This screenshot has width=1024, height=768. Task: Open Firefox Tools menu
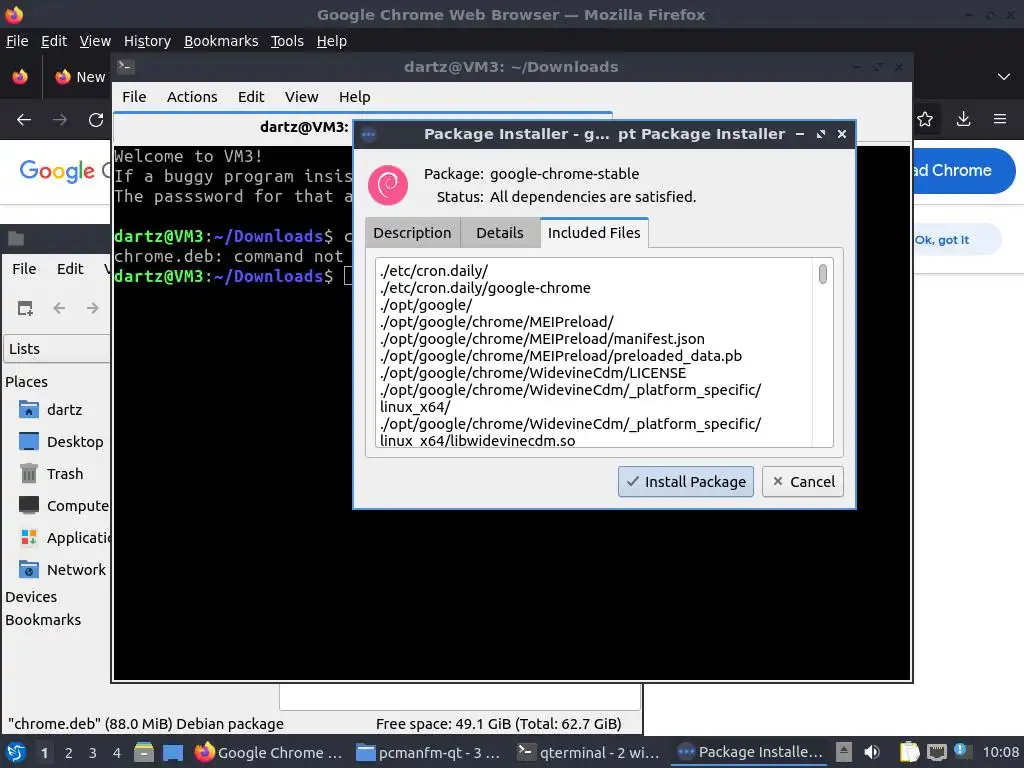(287, 41)
